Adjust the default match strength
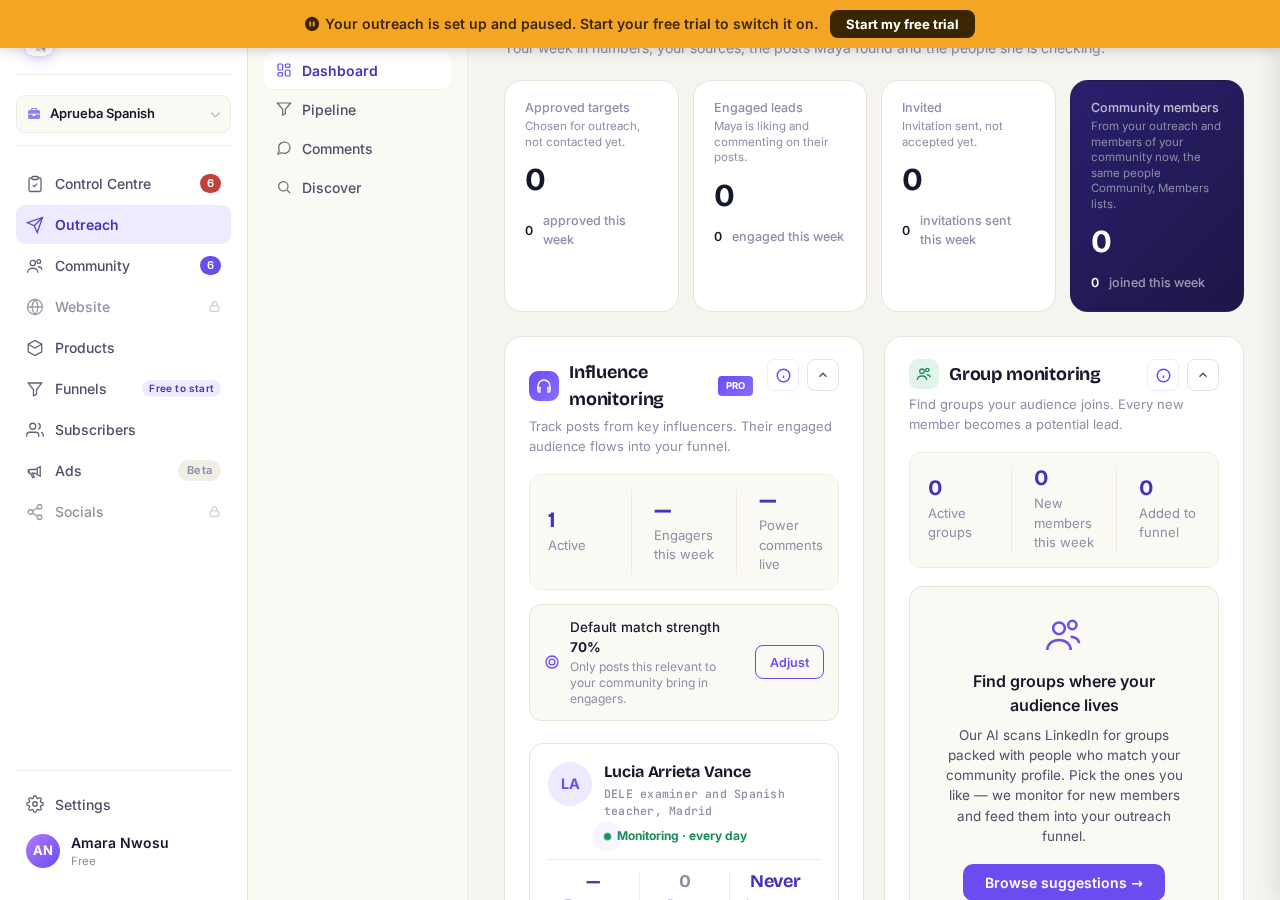Screen dimensions: 1280x900 click(789, 662)
